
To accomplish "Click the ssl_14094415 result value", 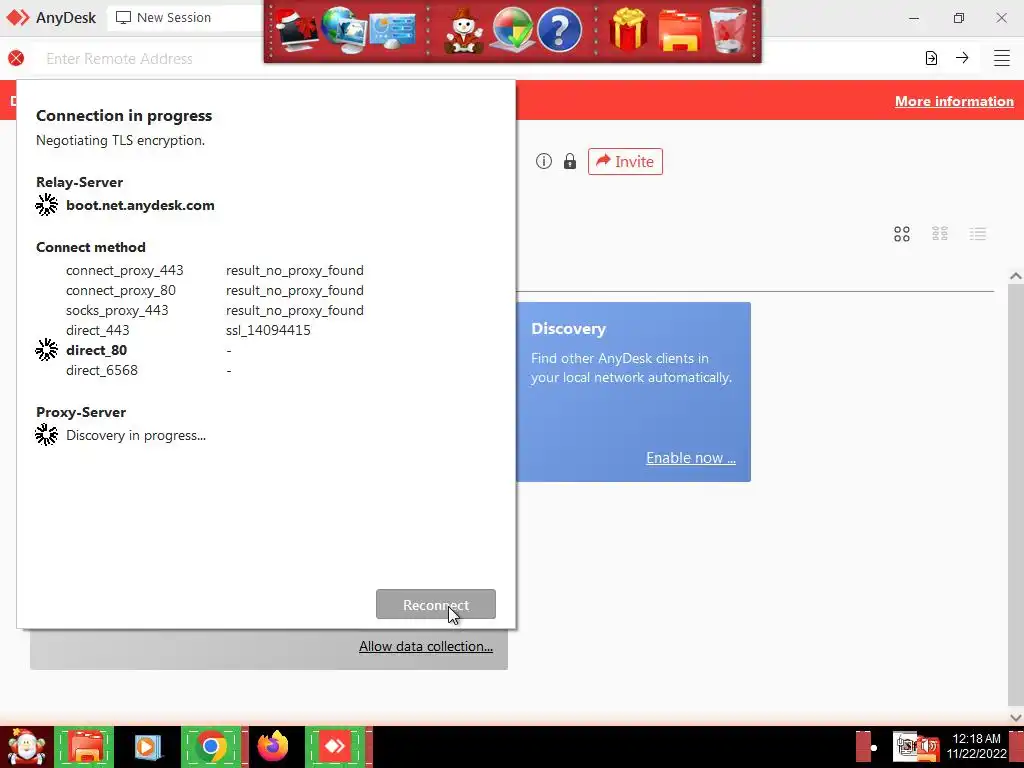I will [268, 330].
